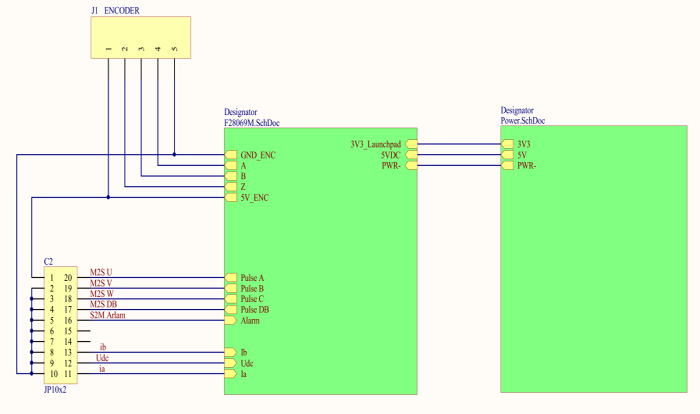Click the Power.SchDoc file name label
The image size is (700, 414).
(523, 121)
